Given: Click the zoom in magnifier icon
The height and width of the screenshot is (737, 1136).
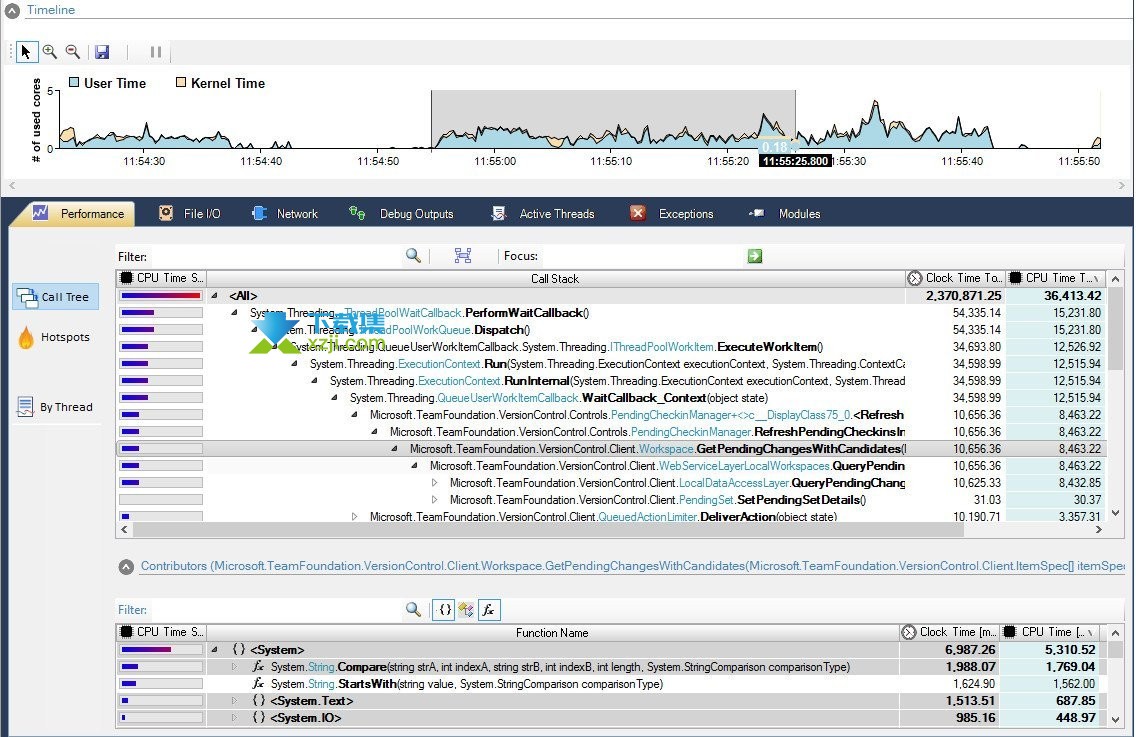Looking at the screenshot, I should tap(49, 51).
